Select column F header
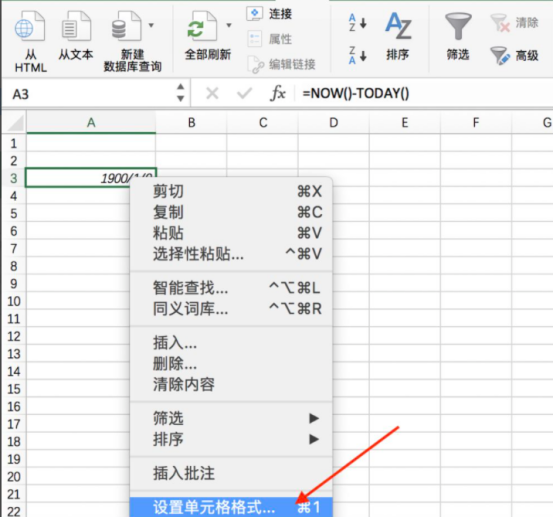This screenshot has width=554, height=517. point(476,123)
